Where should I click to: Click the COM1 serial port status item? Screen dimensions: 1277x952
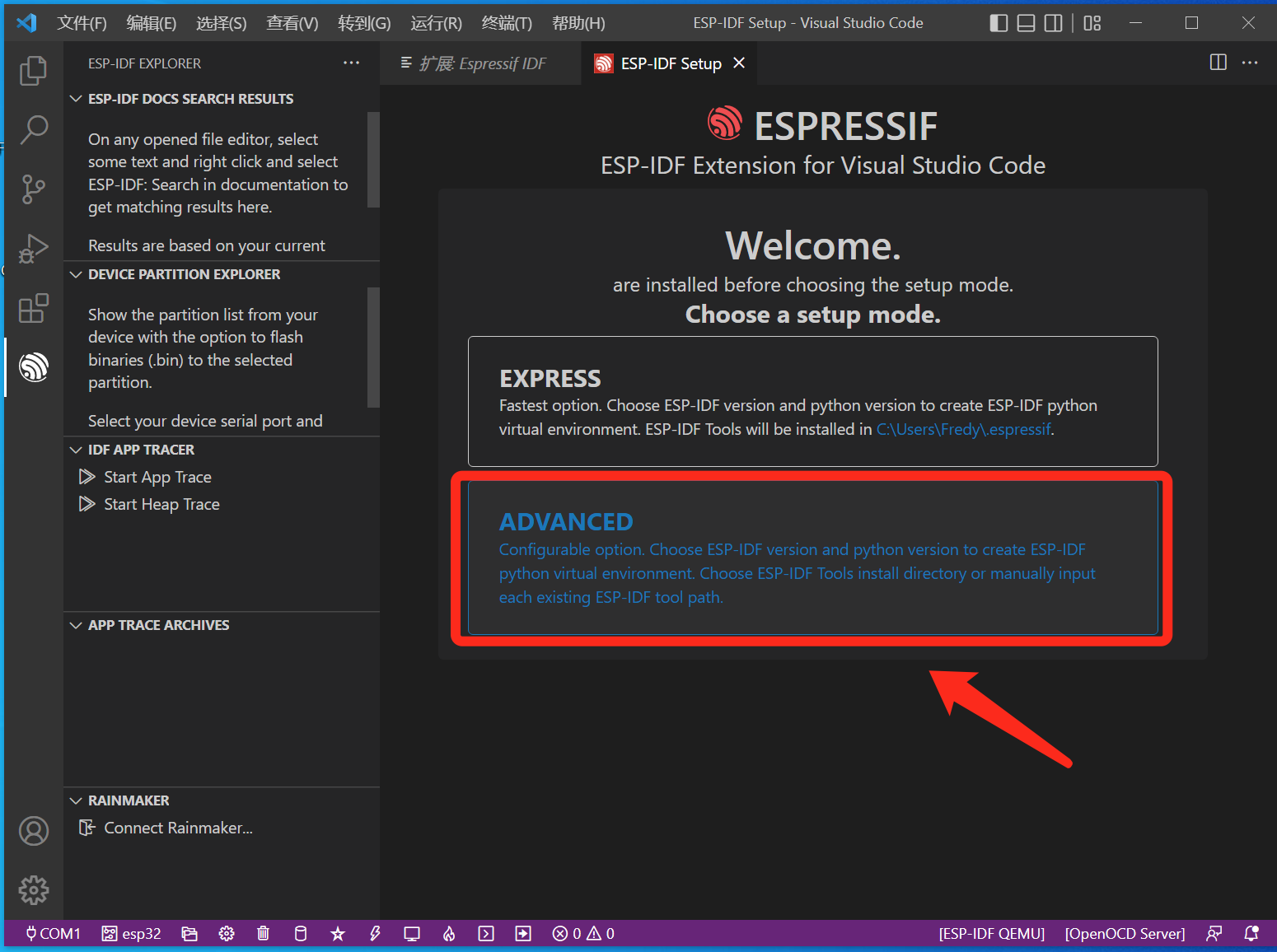[54, 933]
